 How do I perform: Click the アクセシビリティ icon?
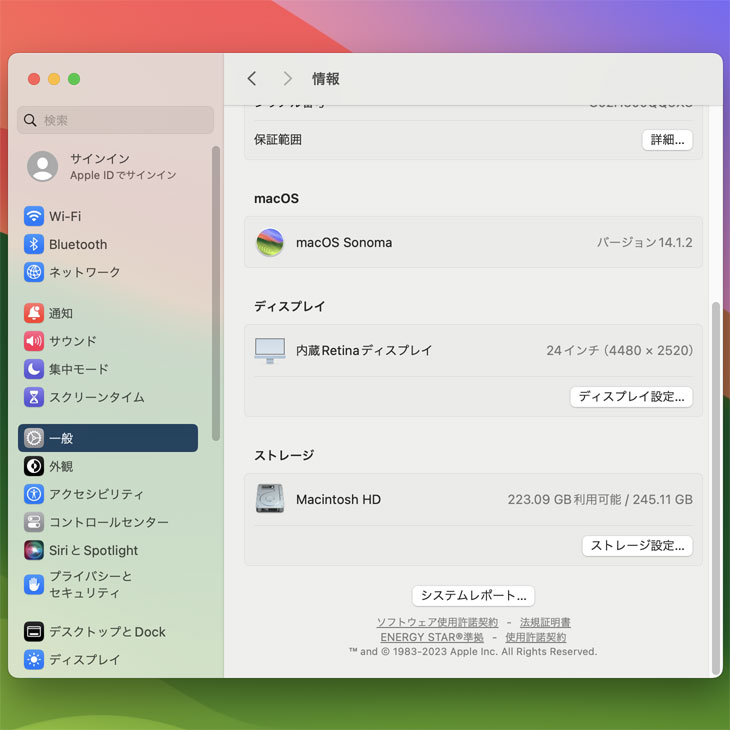(34, 494)
